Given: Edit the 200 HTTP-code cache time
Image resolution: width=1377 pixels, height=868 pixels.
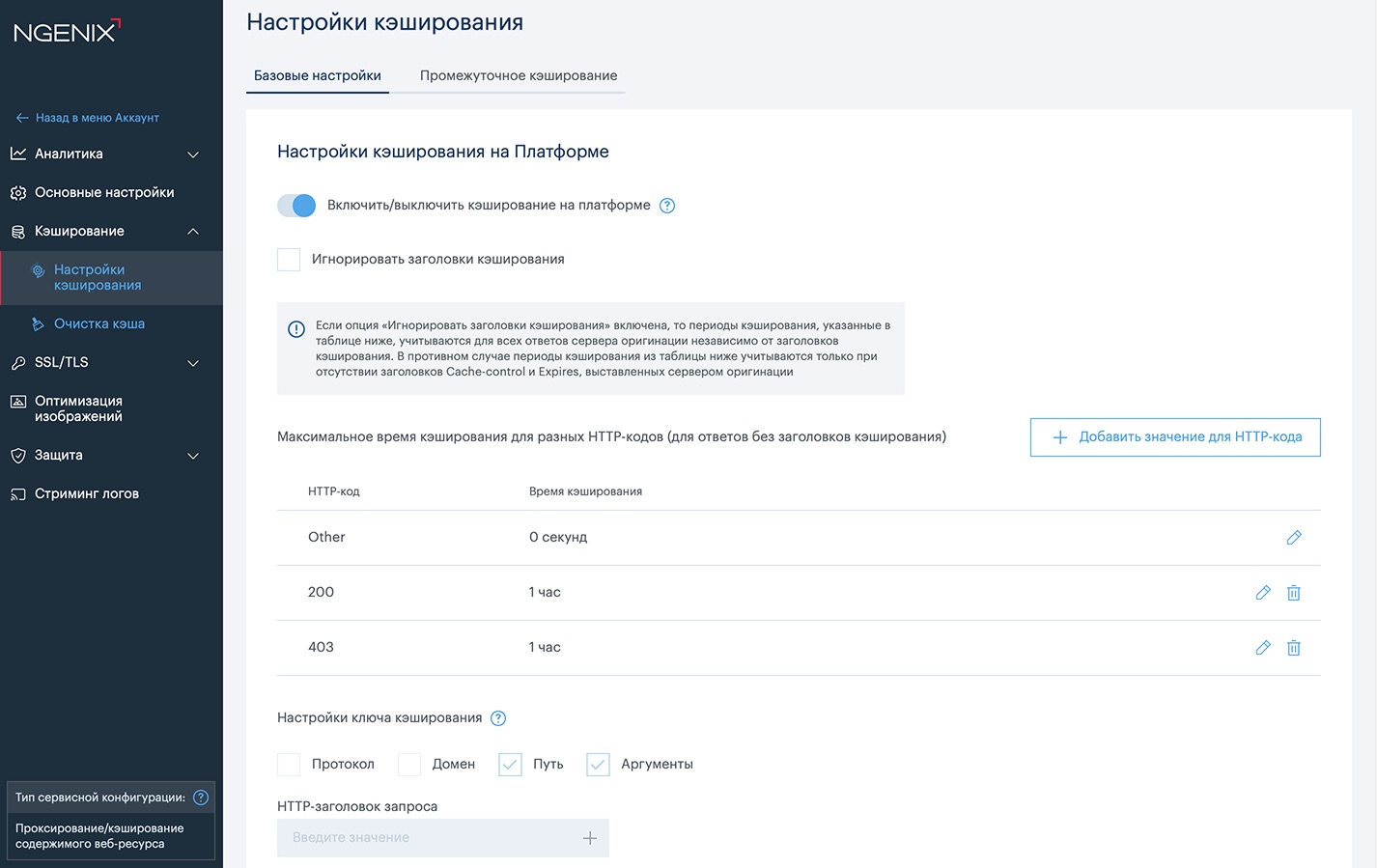Looking at the screenshot, I should click(x=1263, y=593).
